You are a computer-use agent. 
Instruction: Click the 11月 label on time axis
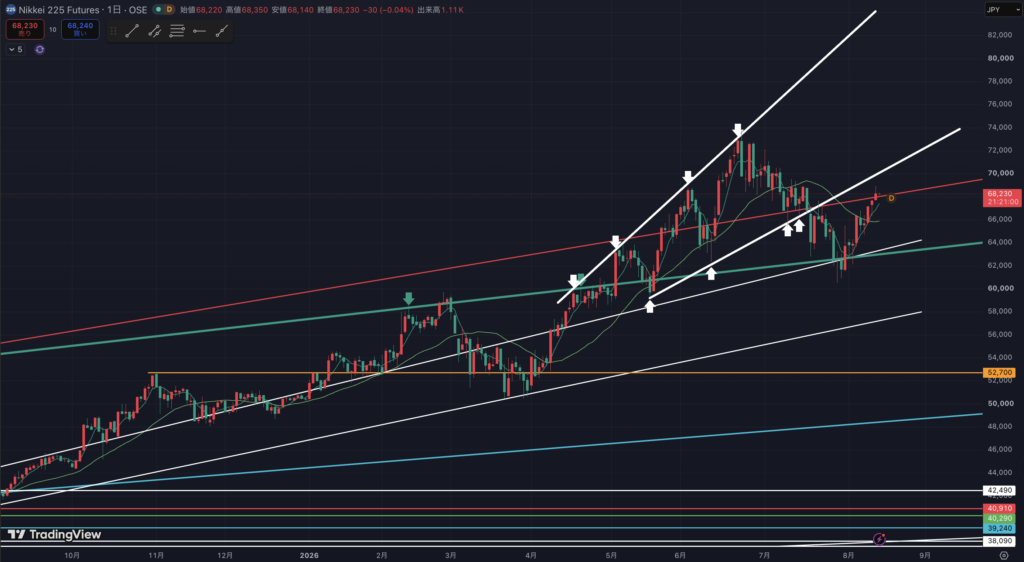click(156, 555)
